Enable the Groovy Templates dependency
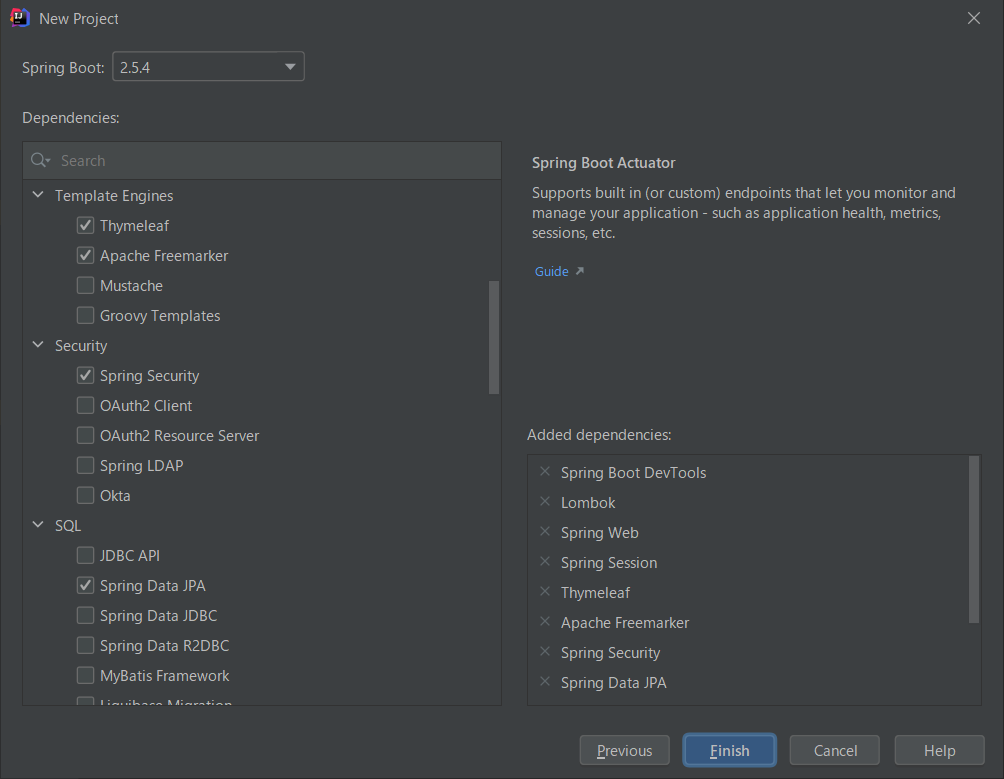This screenshot has width=1004, height=779. coord(85,316)
